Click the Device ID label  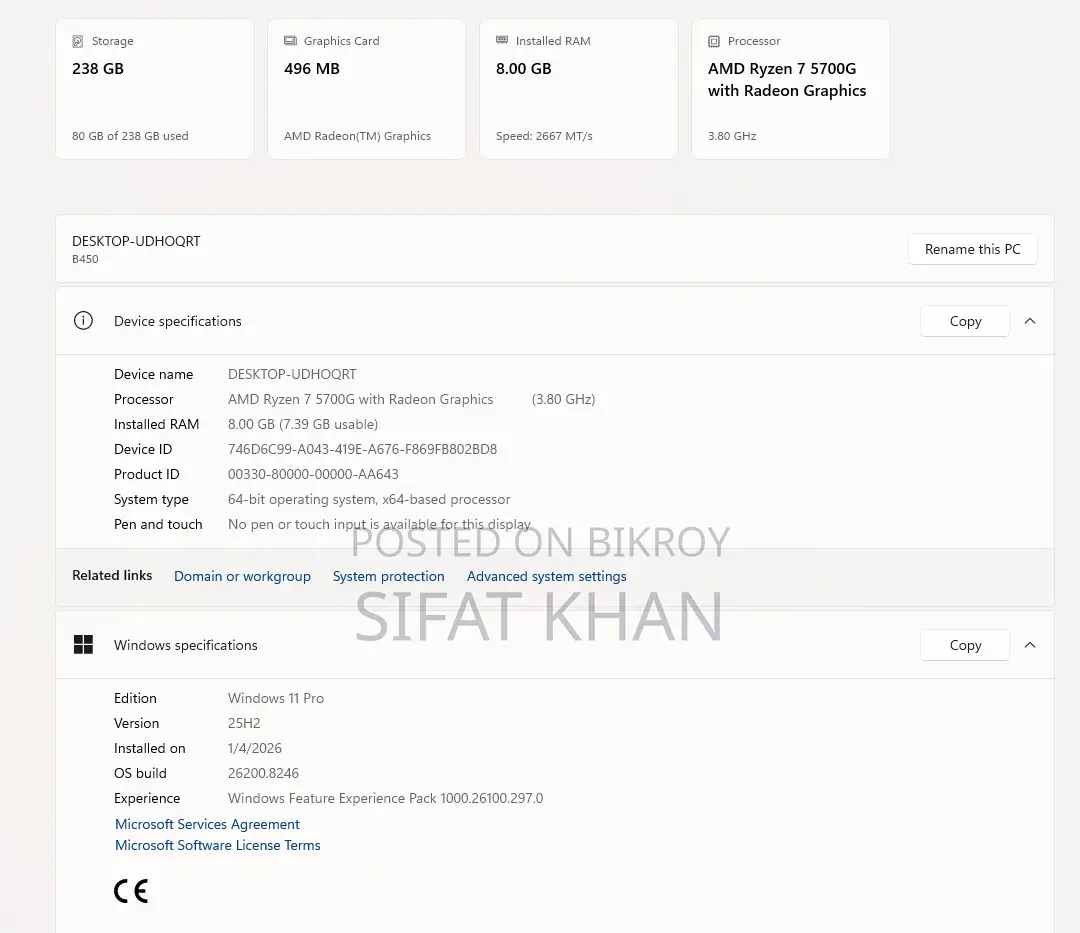click(x=143, y=449)
